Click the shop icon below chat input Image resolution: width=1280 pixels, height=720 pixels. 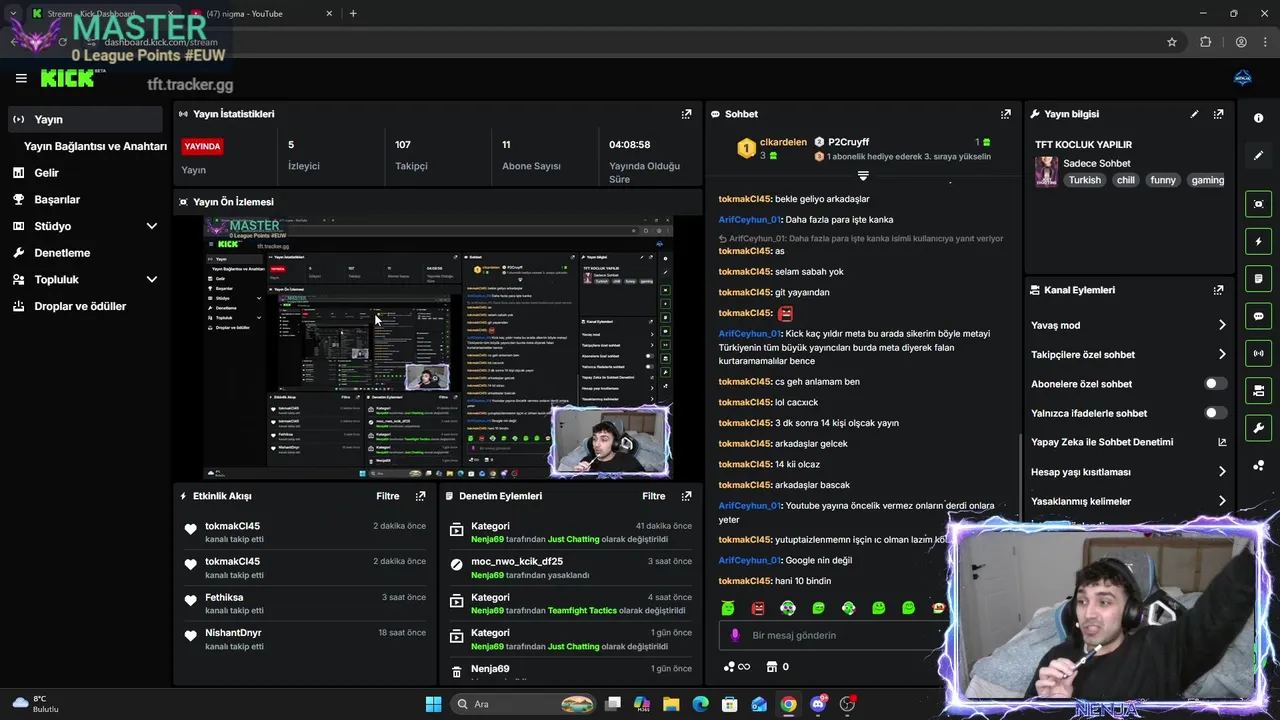(x=771, y=667)
